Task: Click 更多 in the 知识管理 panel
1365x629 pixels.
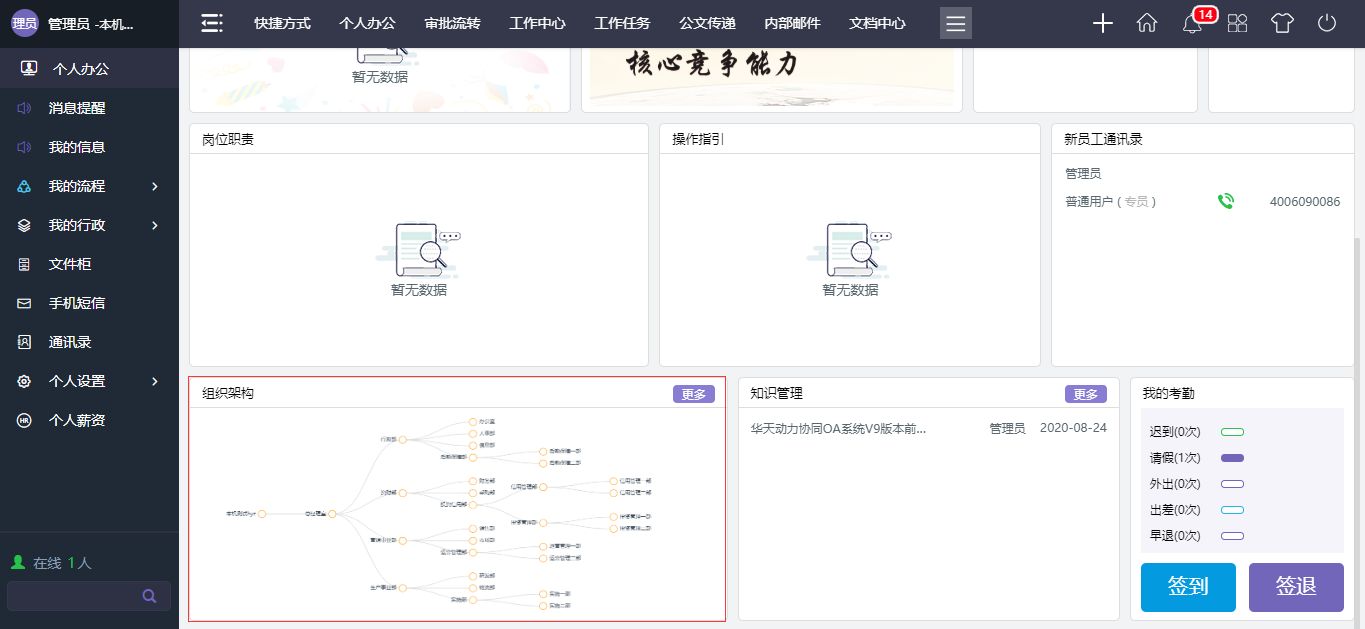Action: click(1085, 394)
